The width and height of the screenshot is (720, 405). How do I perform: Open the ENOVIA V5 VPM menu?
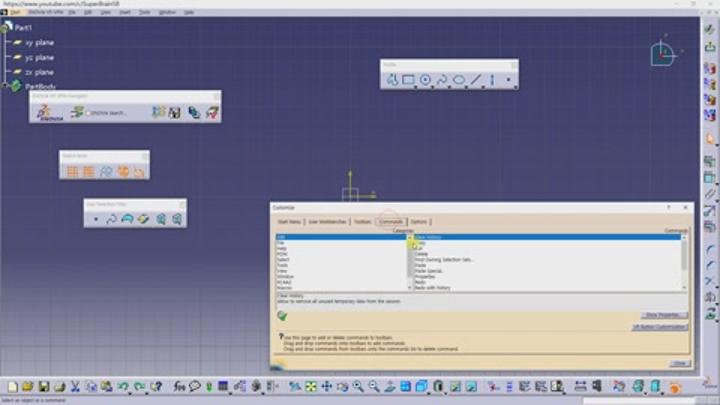pyautogui.click(x=45, y=12)
